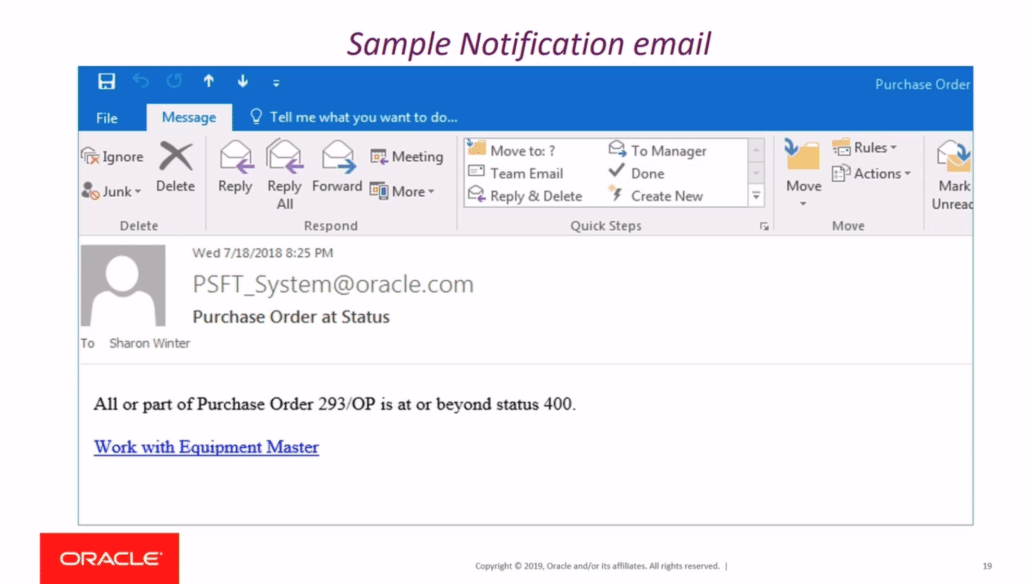Select the Message ribbon tab

[x=189, y=117]
